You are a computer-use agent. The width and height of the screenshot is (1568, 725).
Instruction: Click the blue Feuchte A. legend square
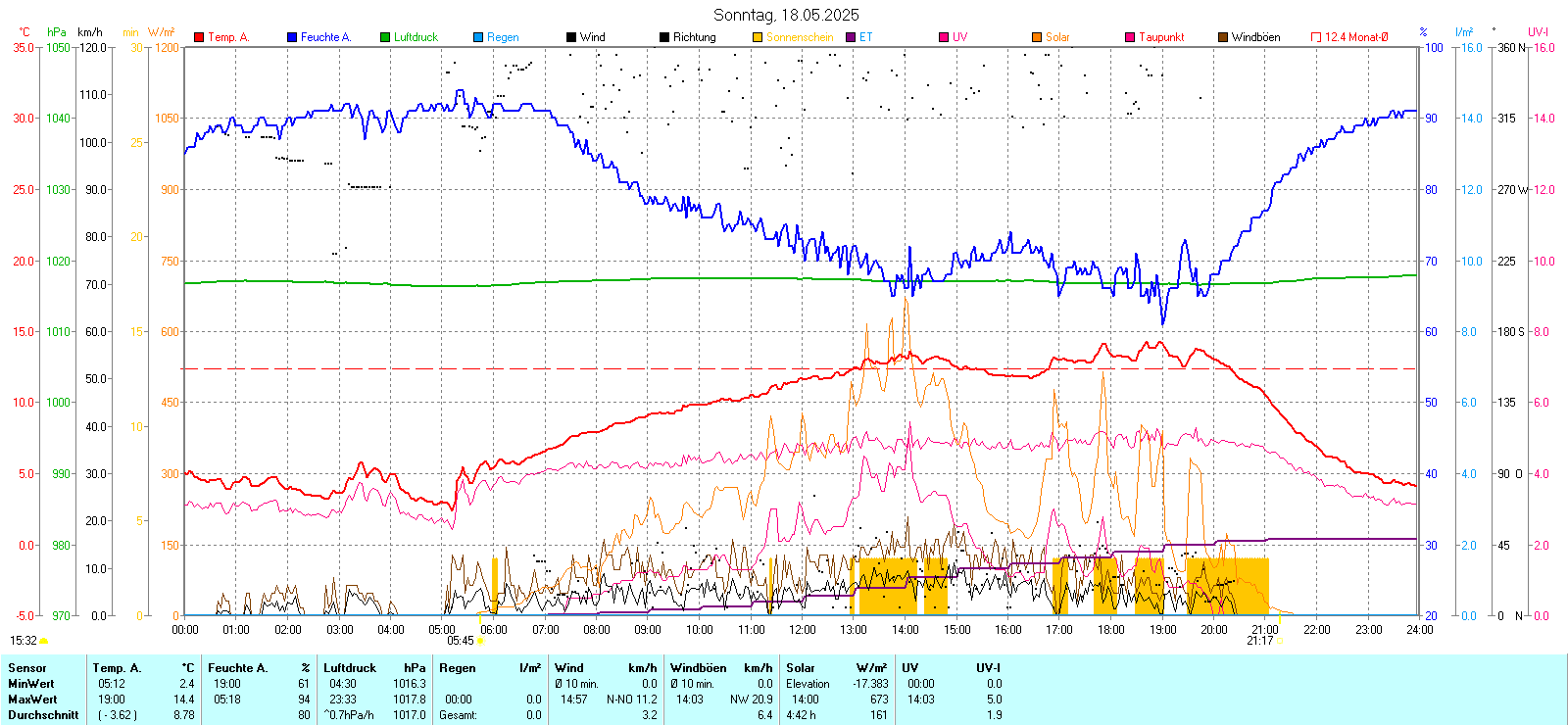coord(292,37)
